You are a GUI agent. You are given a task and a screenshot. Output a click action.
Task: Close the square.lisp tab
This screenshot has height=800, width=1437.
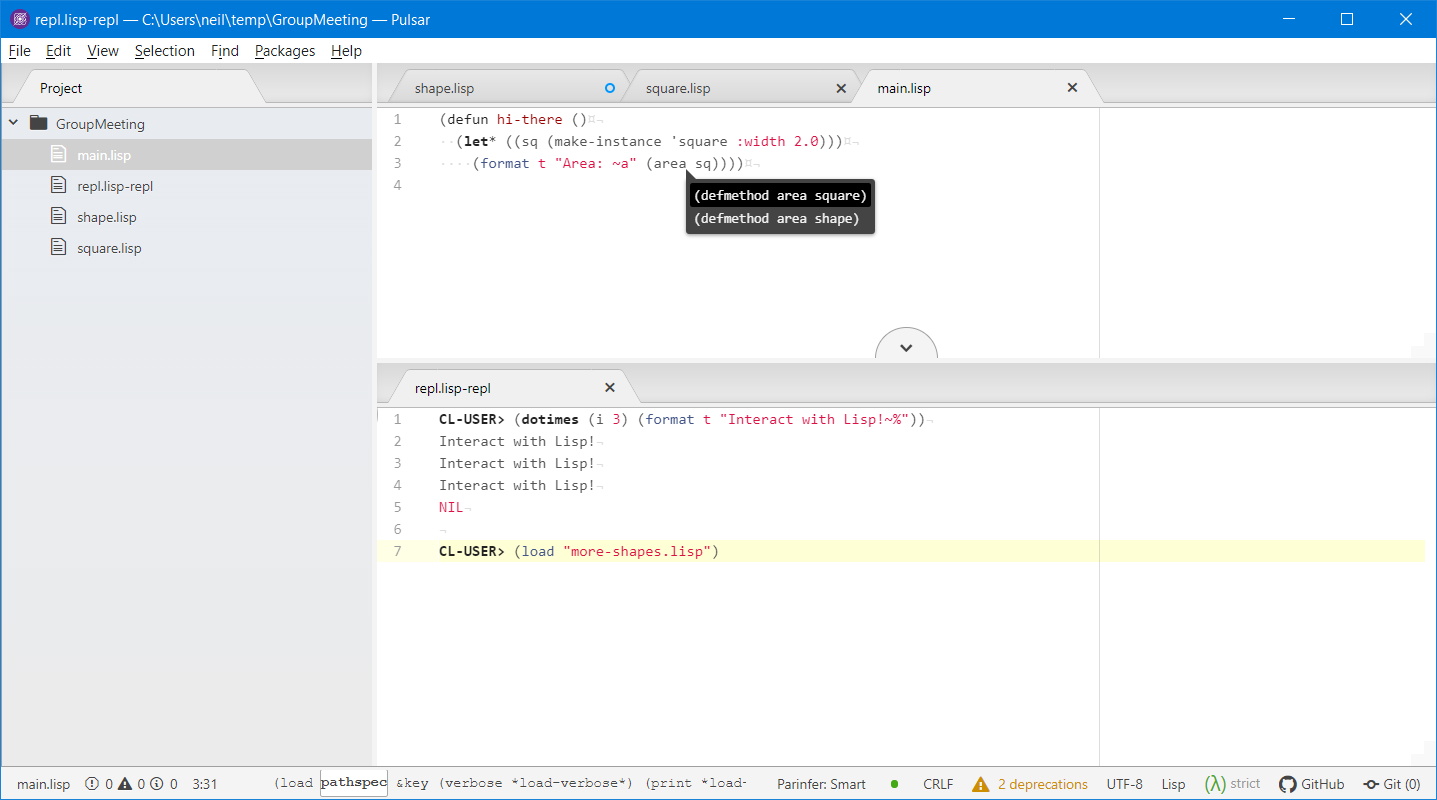tap(841, 88)
